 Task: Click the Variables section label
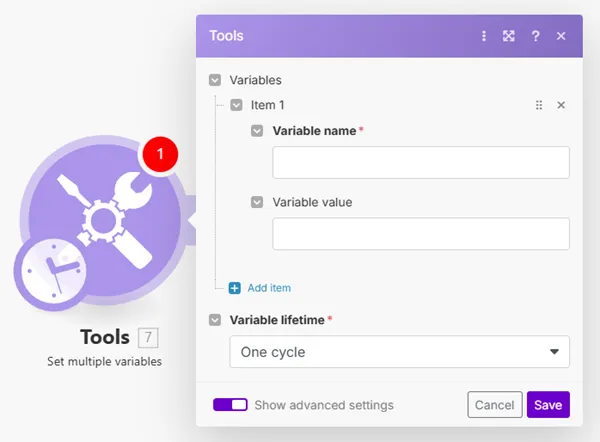coord(255,80)
